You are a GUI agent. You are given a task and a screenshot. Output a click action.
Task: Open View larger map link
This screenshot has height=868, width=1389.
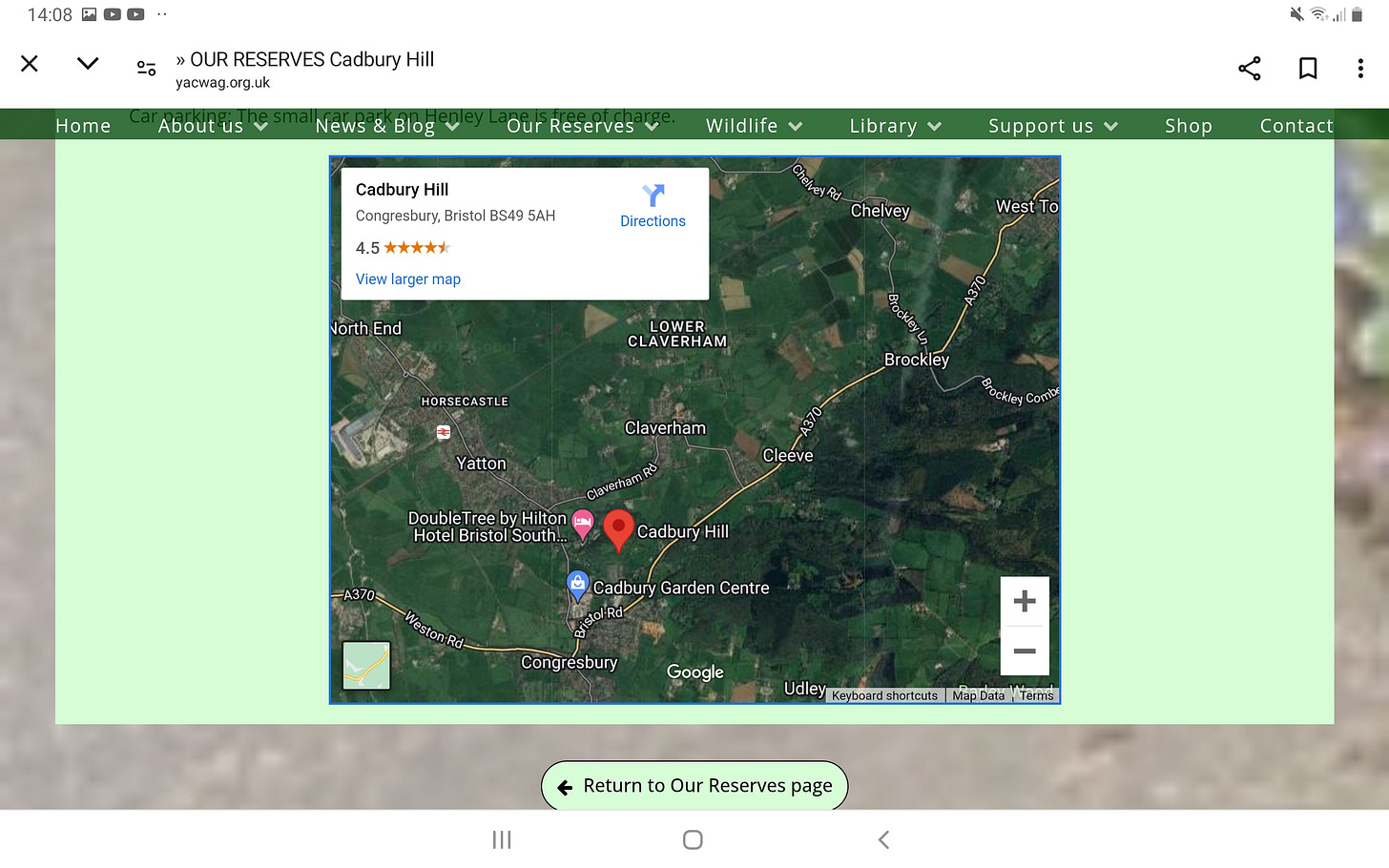tap(408, 279)
